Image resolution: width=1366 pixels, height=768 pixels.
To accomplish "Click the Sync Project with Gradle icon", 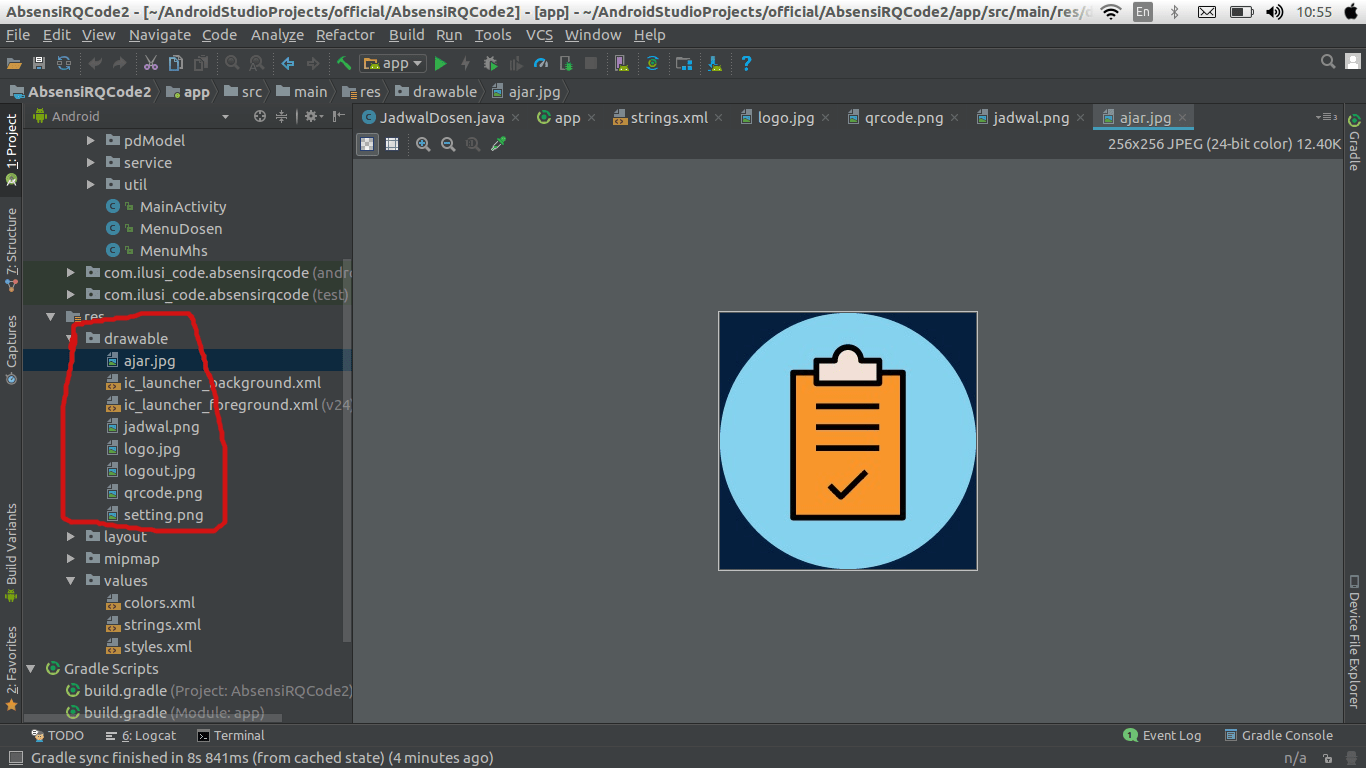I will [652, 63].
